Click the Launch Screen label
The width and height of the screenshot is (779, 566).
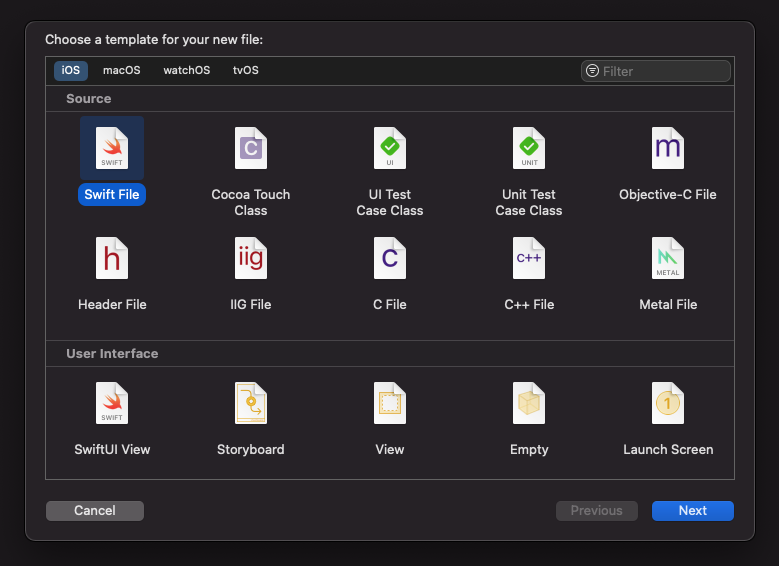668,449
